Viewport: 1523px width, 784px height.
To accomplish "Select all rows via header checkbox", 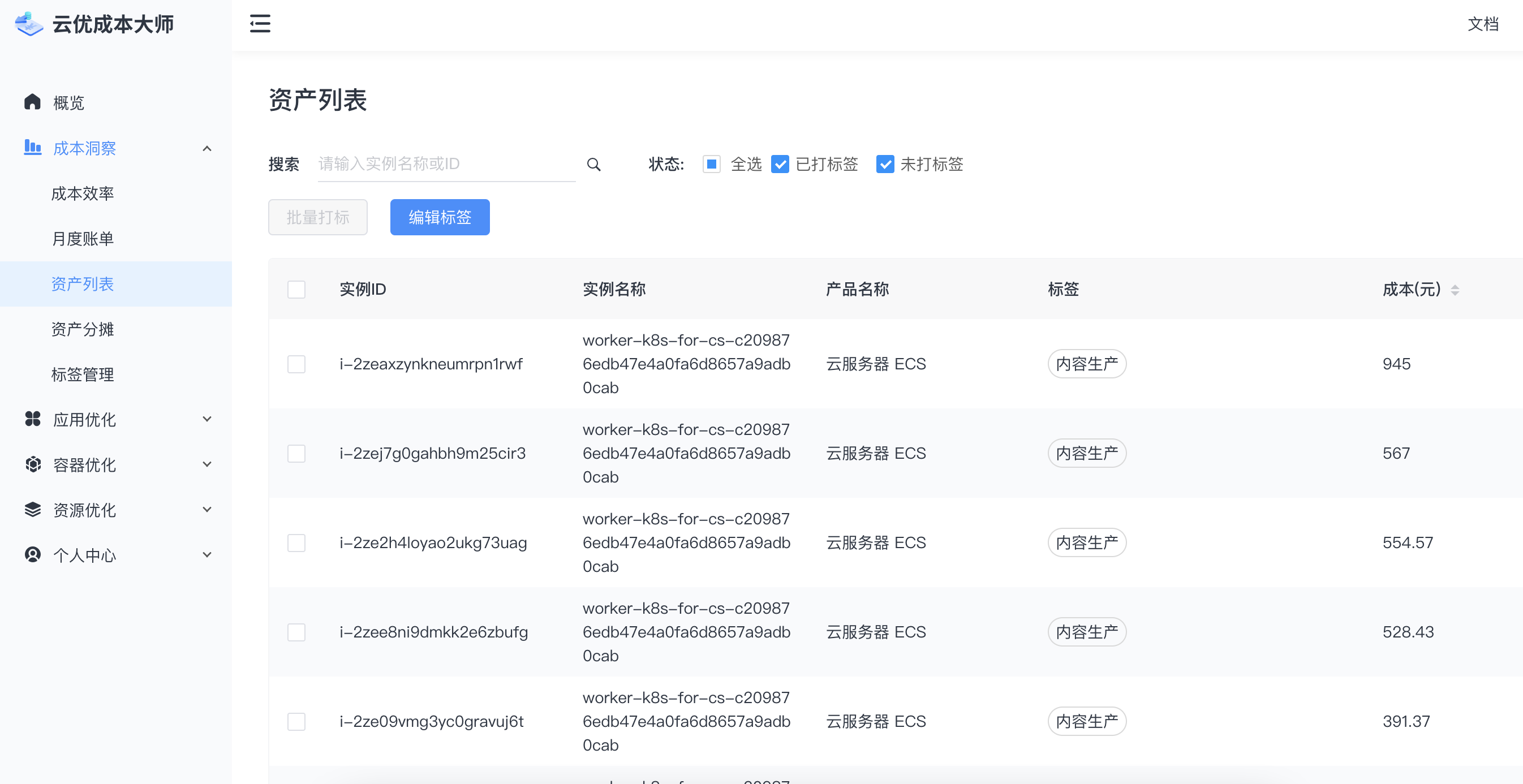I will 296,290.
